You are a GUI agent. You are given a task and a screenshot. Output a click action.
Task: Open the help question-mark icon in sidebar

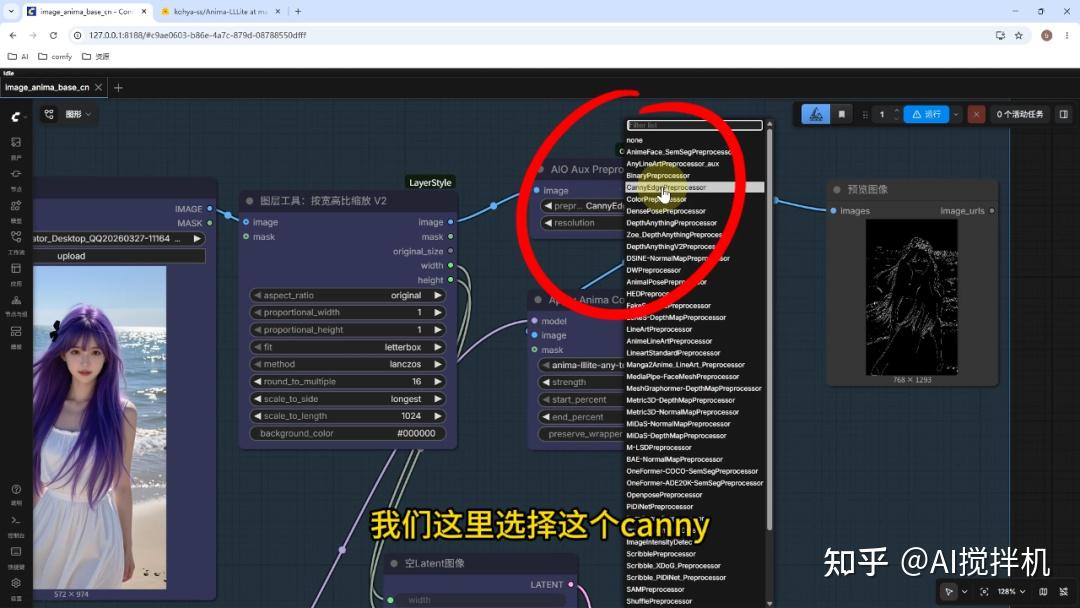click(x=16, y=489)
